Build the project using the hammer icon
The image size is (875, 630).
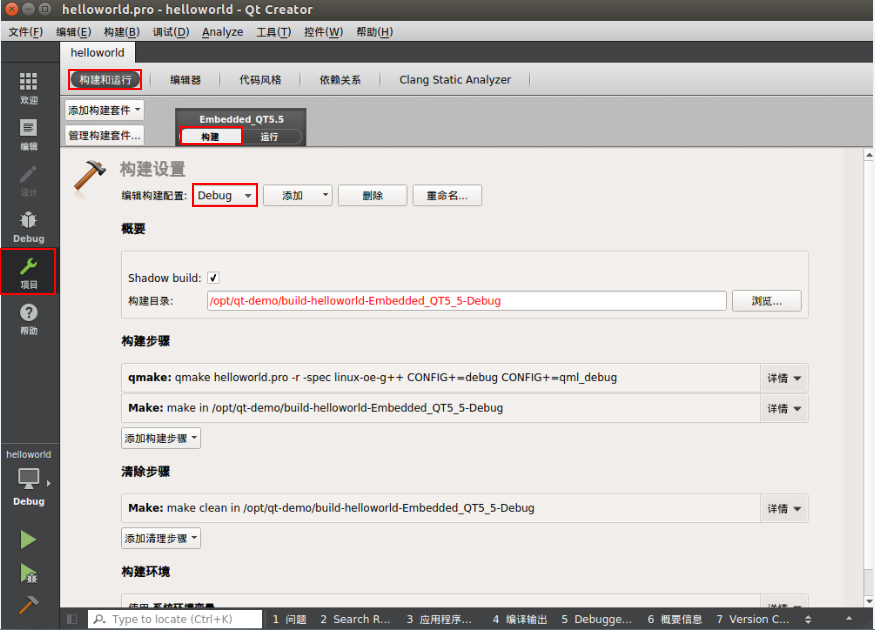[x=28, y=602]
